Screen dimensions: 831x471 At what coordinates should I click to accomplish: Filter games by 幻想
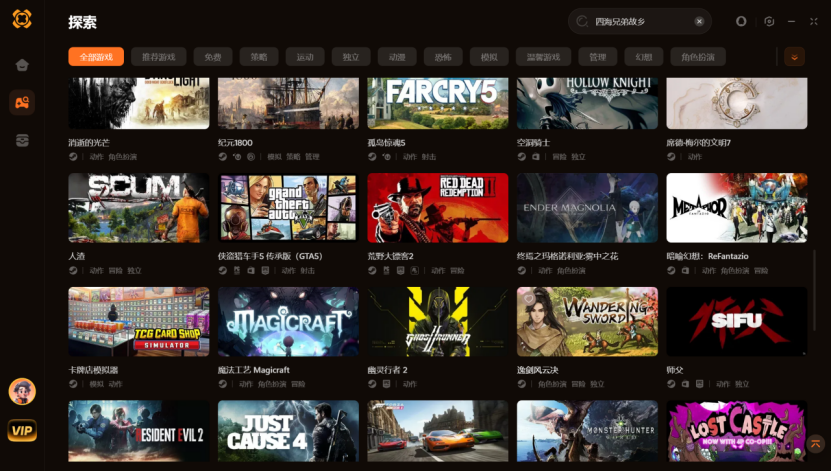click(x=643, y=57)
